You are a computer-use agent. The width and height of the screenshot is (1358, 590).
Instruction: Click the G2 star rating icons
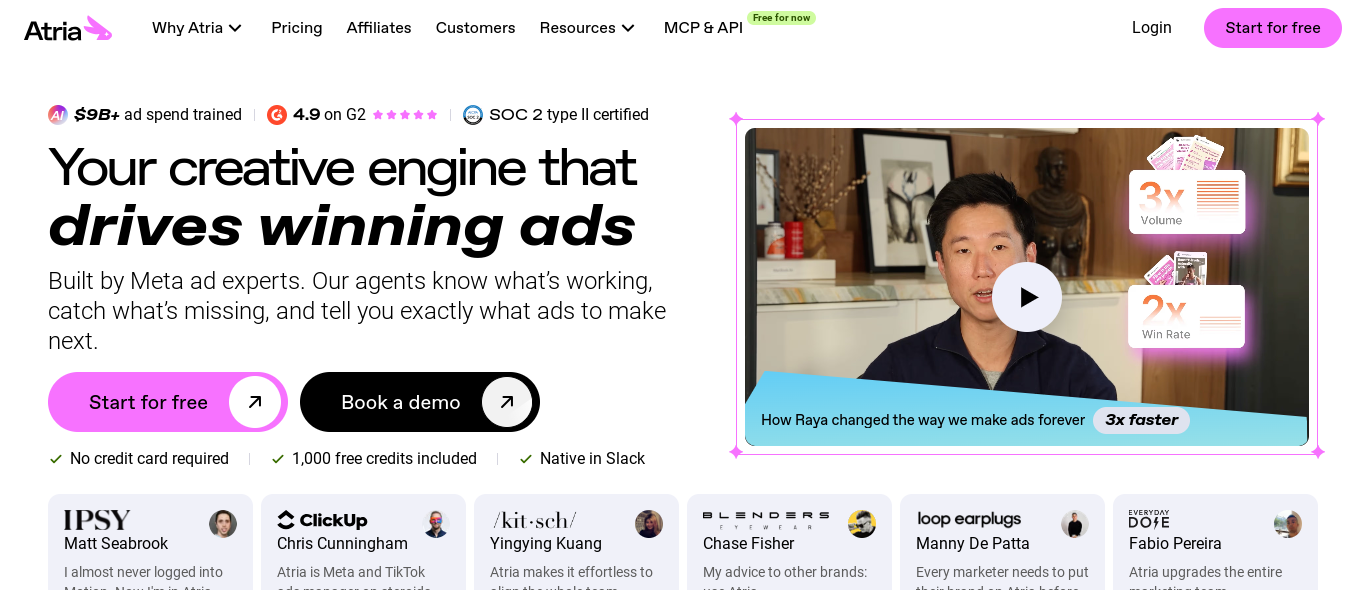click(x=405, y=115)
